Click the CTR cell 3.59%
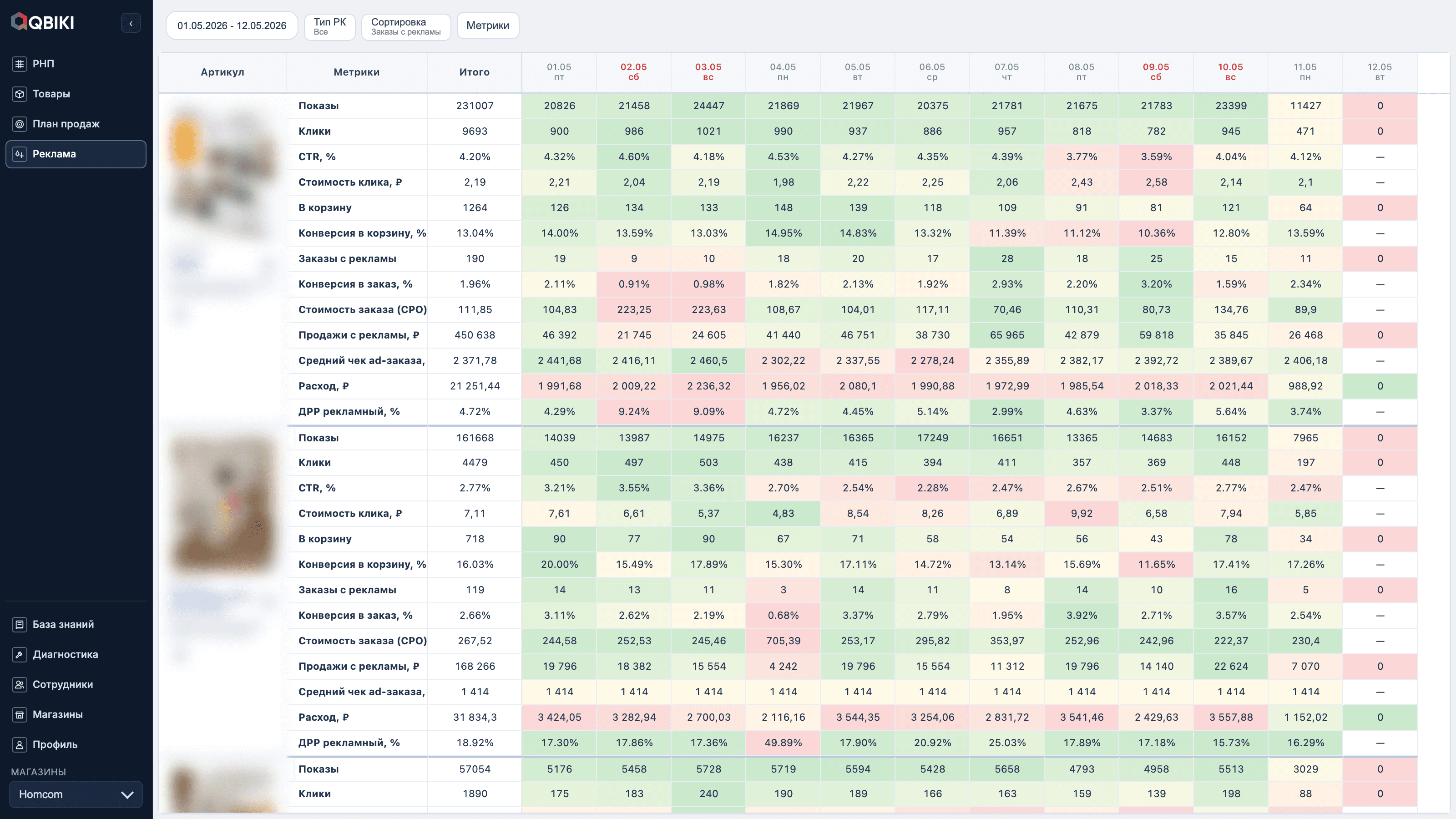This screenshot has width=1456, height=819. point(1157,157)
